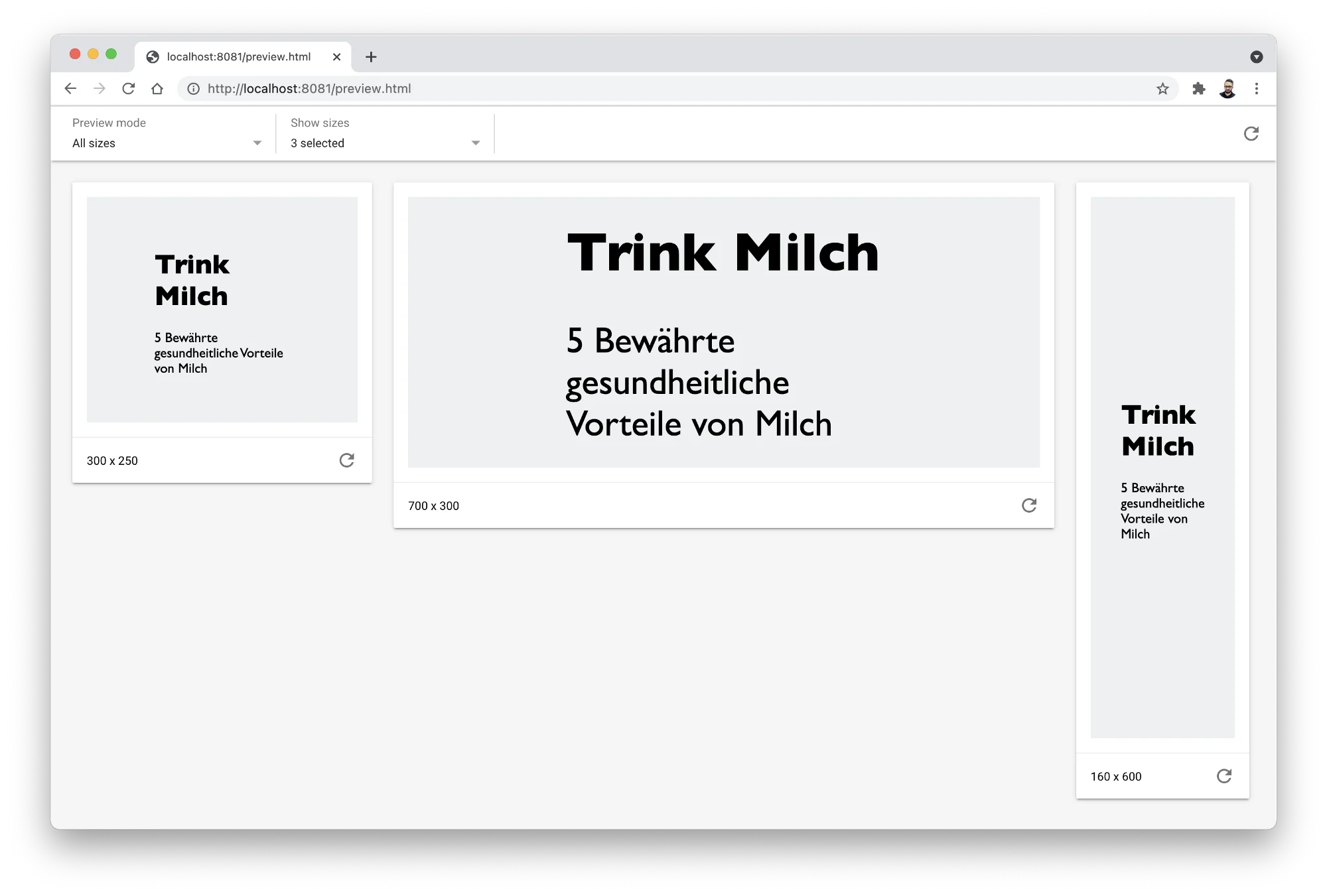Viewport: 1327px width, 896px height.
Task: Click the tab search dropdown arrow
Action: (x=1256, y=57)
